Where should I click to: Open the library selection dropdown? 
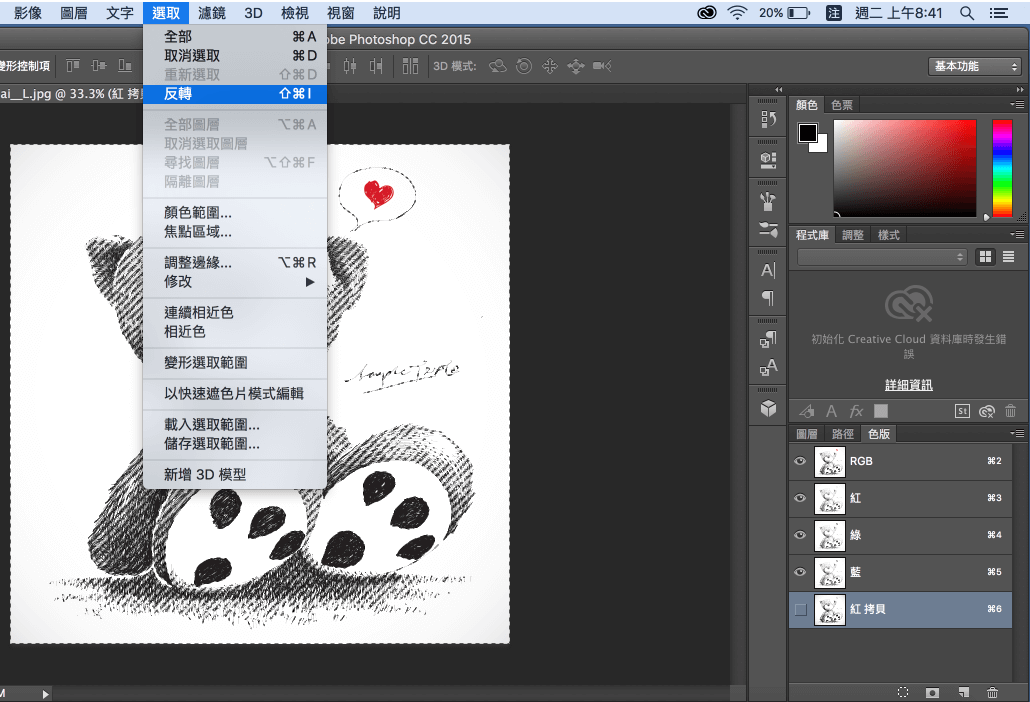881,257
